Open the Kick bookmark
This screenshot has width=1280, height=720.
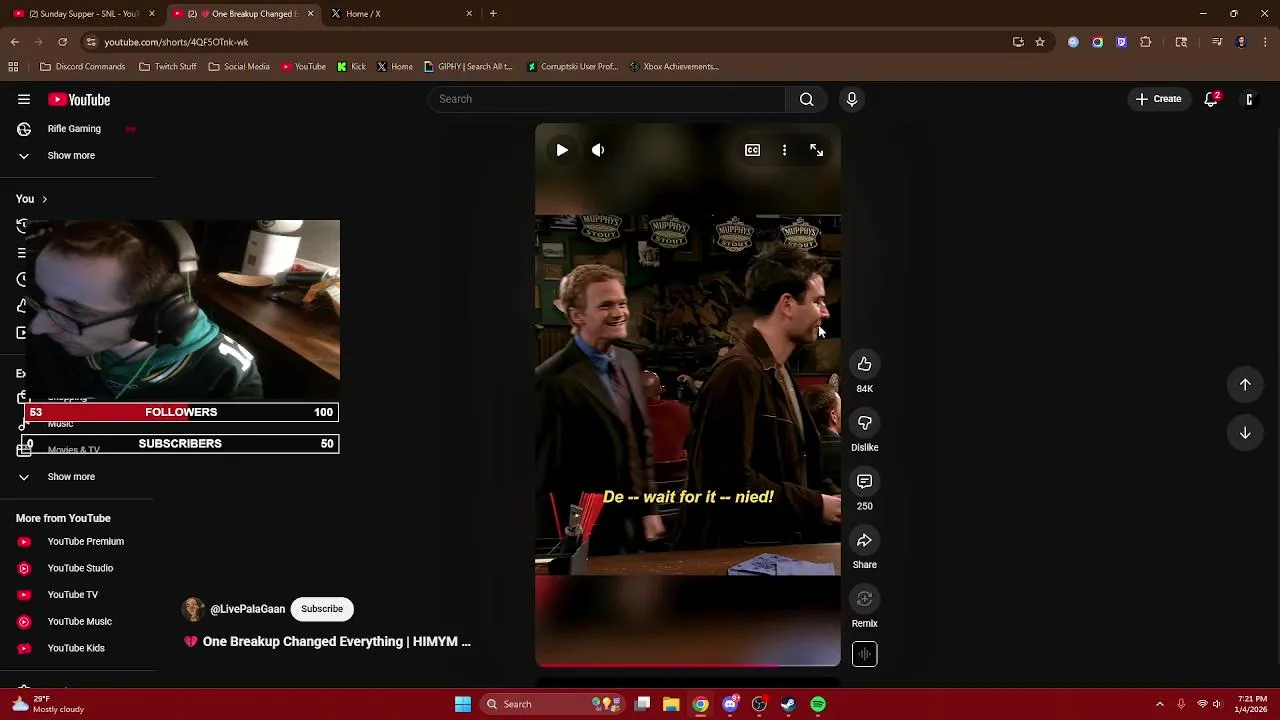pyautogui.click(x=352, y=67)
